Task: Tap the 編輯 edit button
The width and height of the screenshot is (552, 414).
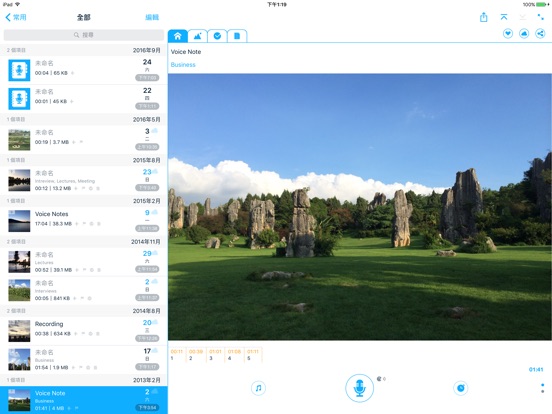Action: pyautogui.click(x=152, y=17)
